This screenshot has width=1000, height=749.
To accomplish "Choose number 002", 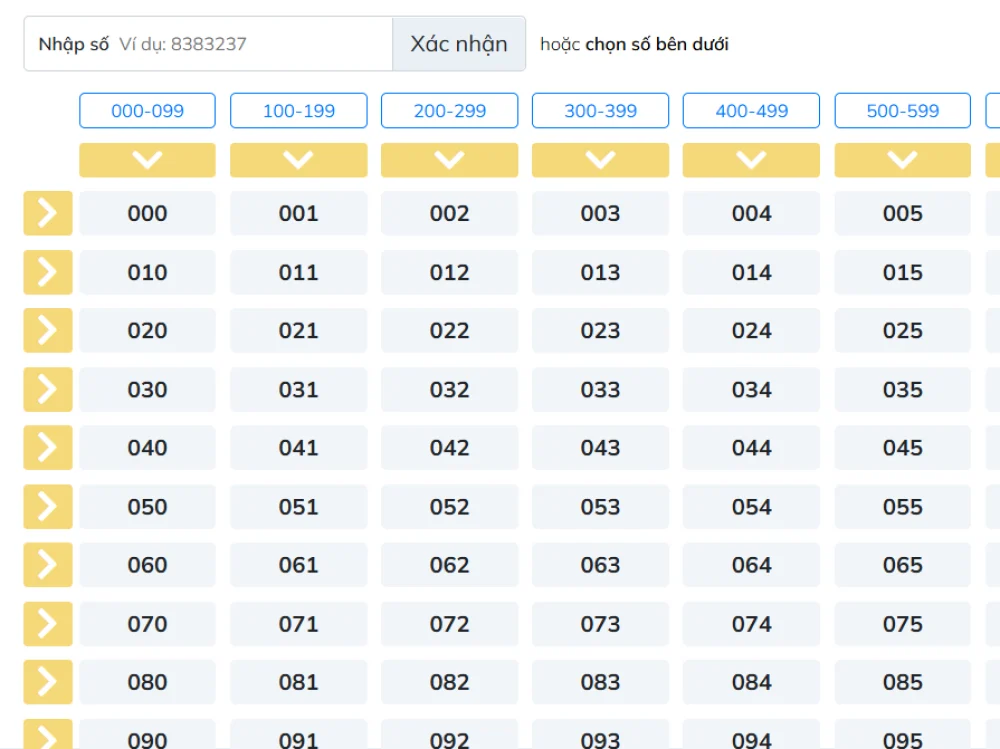I will click(x=450, y=213).
